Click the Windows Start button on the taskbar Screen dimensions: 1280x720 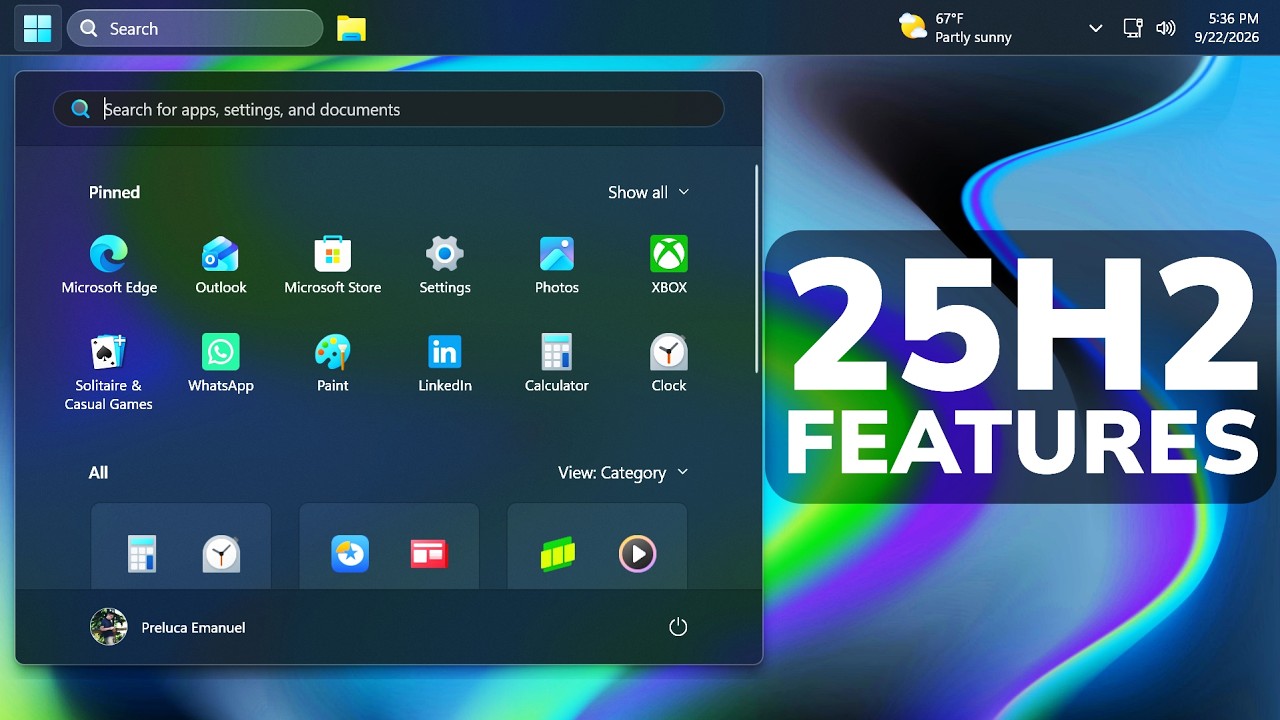38,28
